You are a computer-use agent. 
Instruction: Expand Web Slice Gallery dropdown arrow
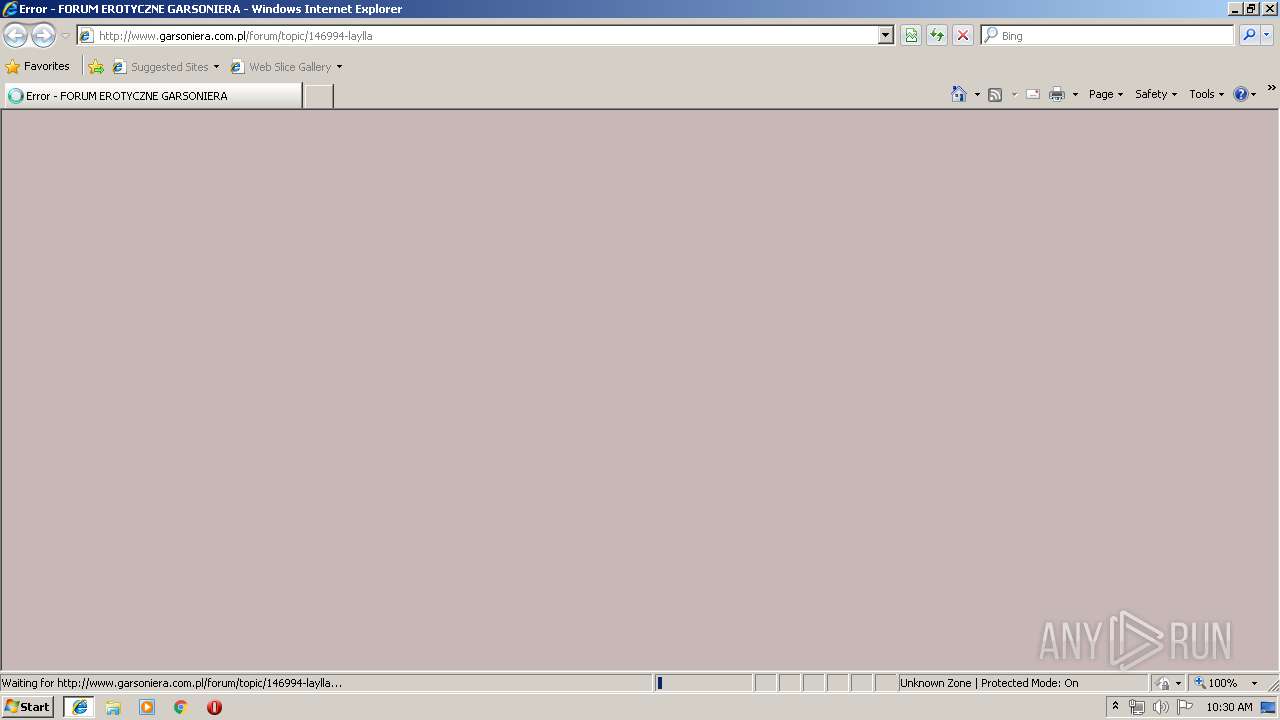point(339,67)
